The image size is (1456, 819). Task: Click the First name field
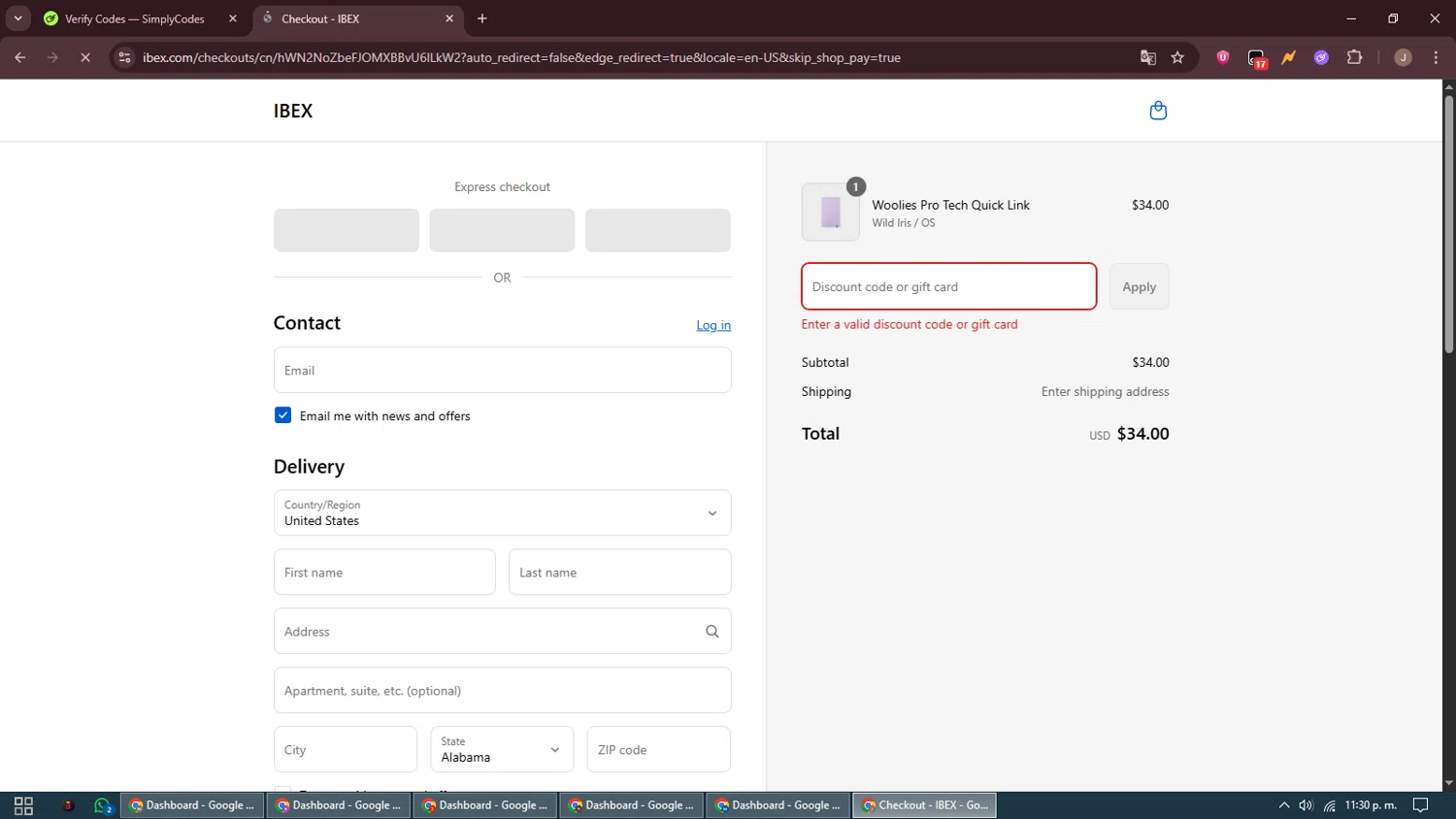[384, 573]
